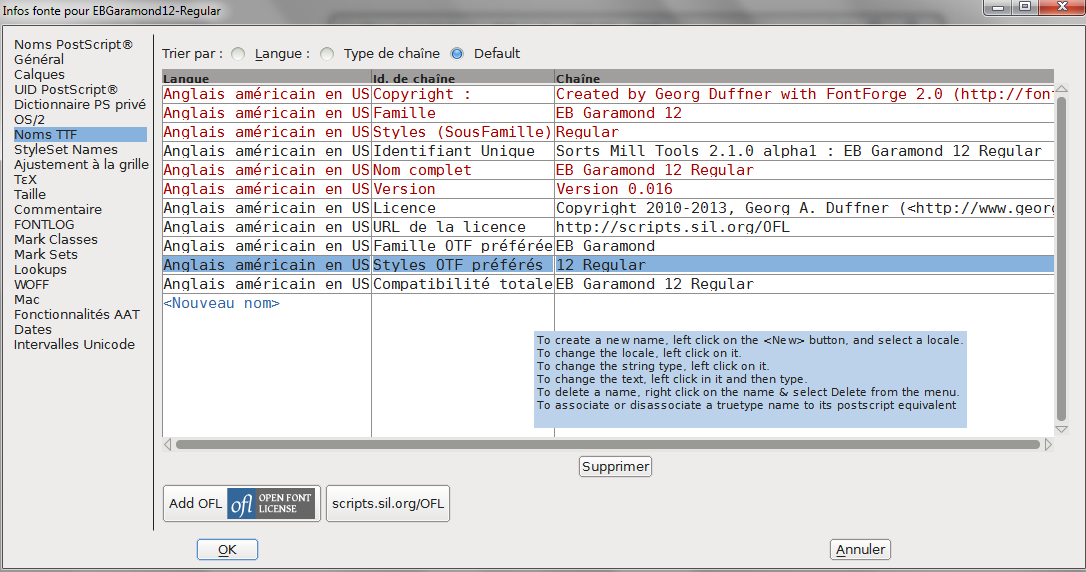
Task: Click the 'Sorts Mill Tools 2.1.0' string
Action: 804,151
